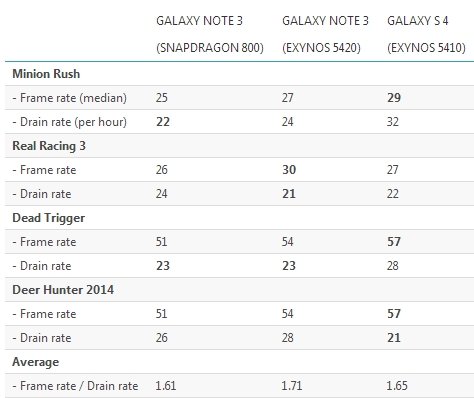Click the Frame rate (median) row label

click(69, 98)
